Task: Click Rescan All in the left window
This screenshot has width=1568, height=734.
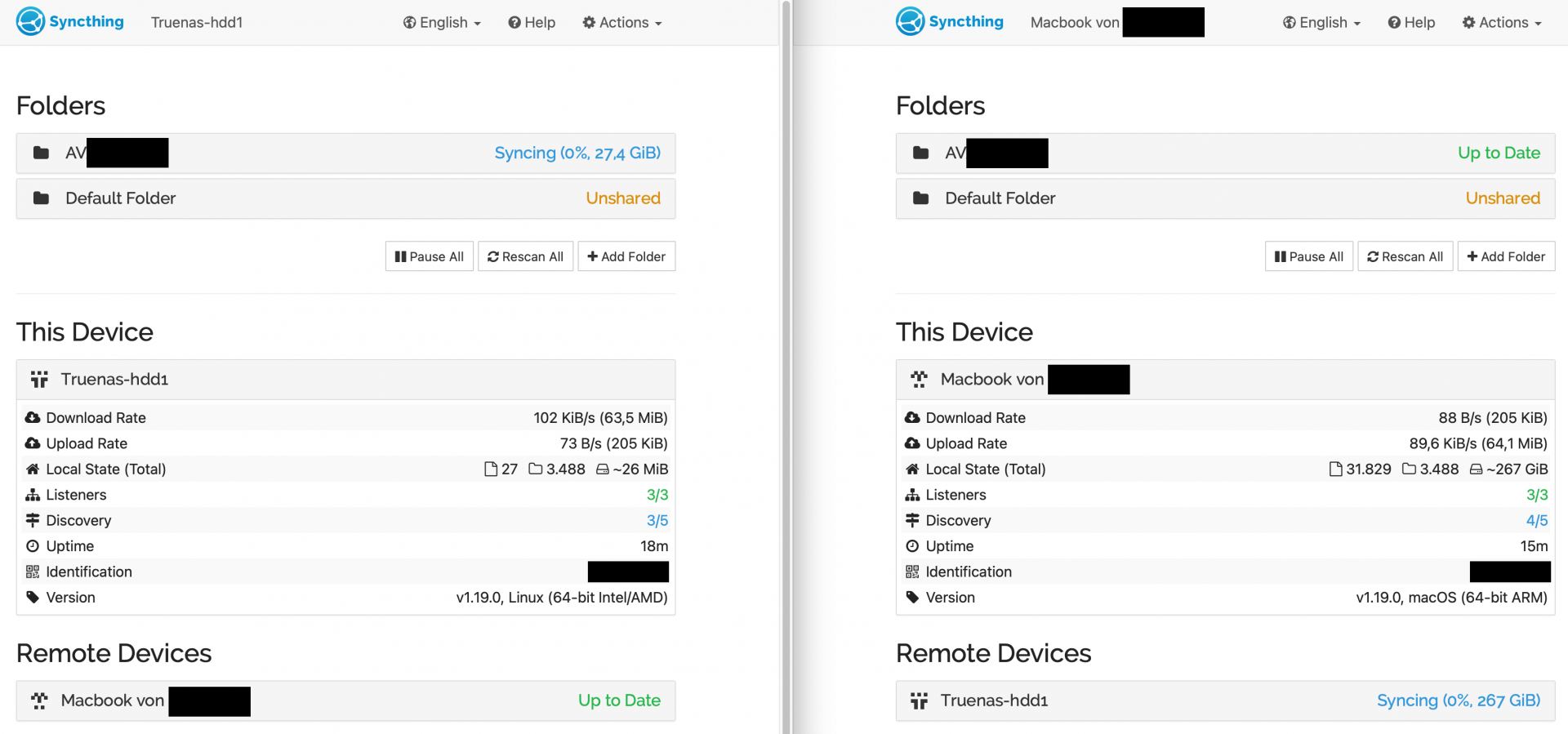Action: point(526,256)
